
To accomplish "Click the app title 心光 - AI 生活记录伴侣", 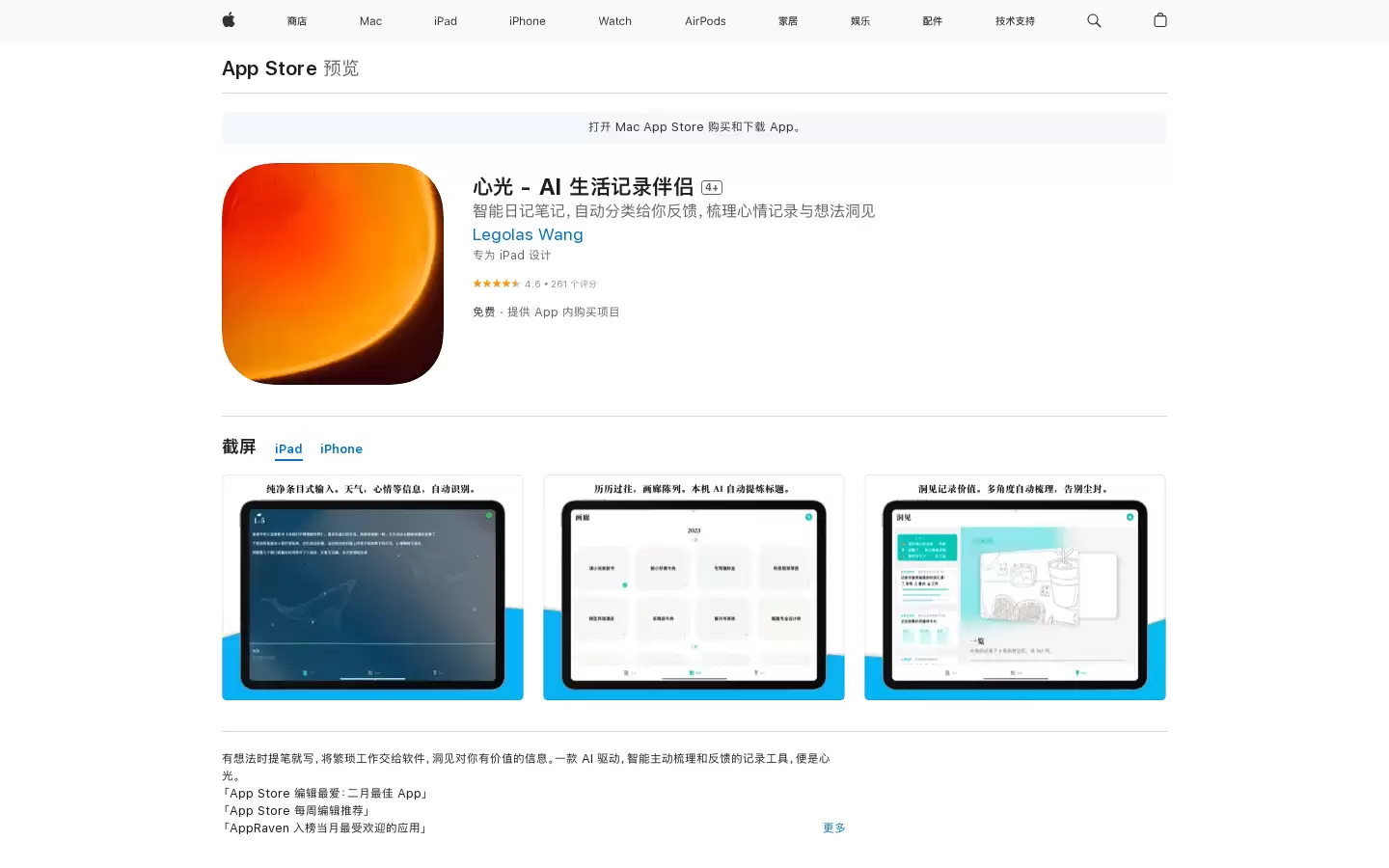I will [x=583, y=187].
